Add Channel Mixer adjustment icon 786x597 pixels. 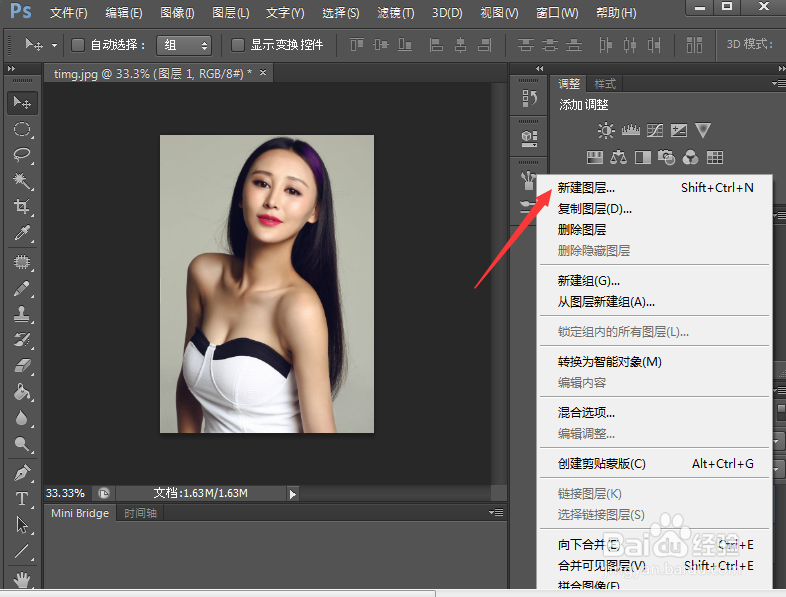pyautogui.click(x=691, y=158)
